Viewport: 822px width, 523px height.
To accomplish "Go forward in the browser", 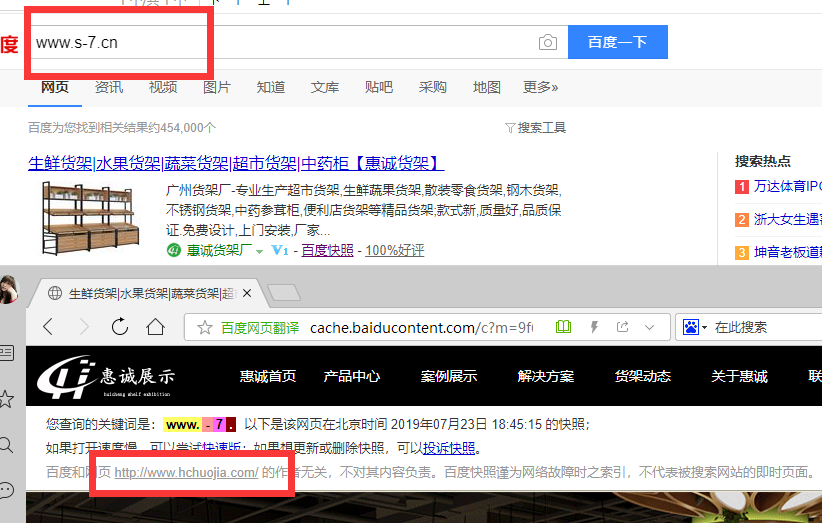I will pyautogui.click(x=84, y=327).
